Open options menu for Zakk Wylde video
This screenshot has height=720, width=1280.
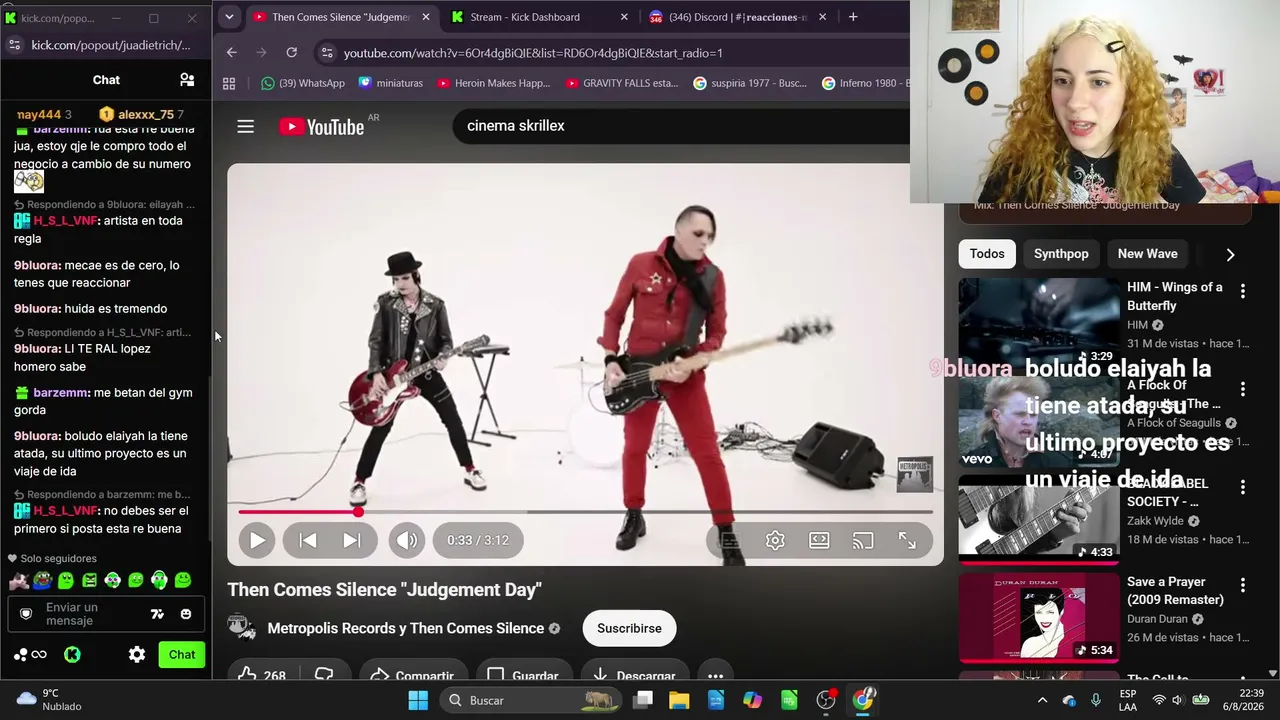click(1243, 487)
